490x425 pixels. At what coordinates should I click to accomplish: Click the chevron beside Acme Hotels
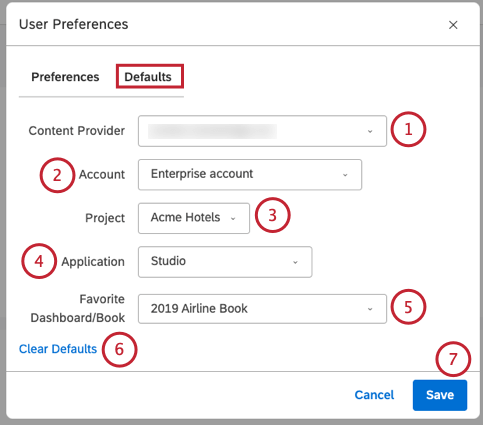(x=233, y=219)
